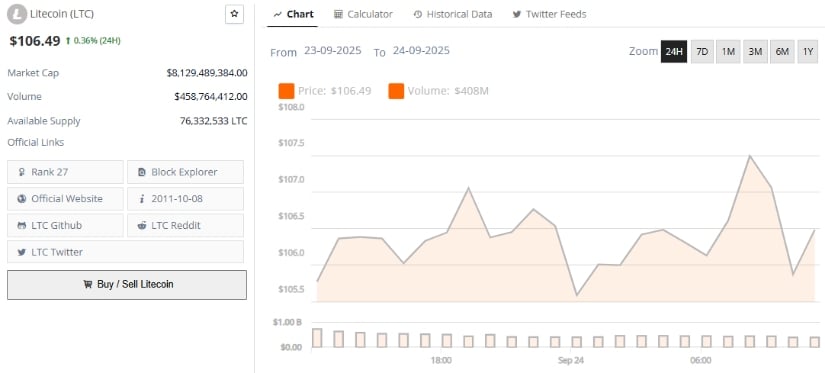The width and height of the screenshot is (825, 373).
Task: Toggle the Volume series orange legend swatch
Action: pyautogui.click(x=396, y=91)
